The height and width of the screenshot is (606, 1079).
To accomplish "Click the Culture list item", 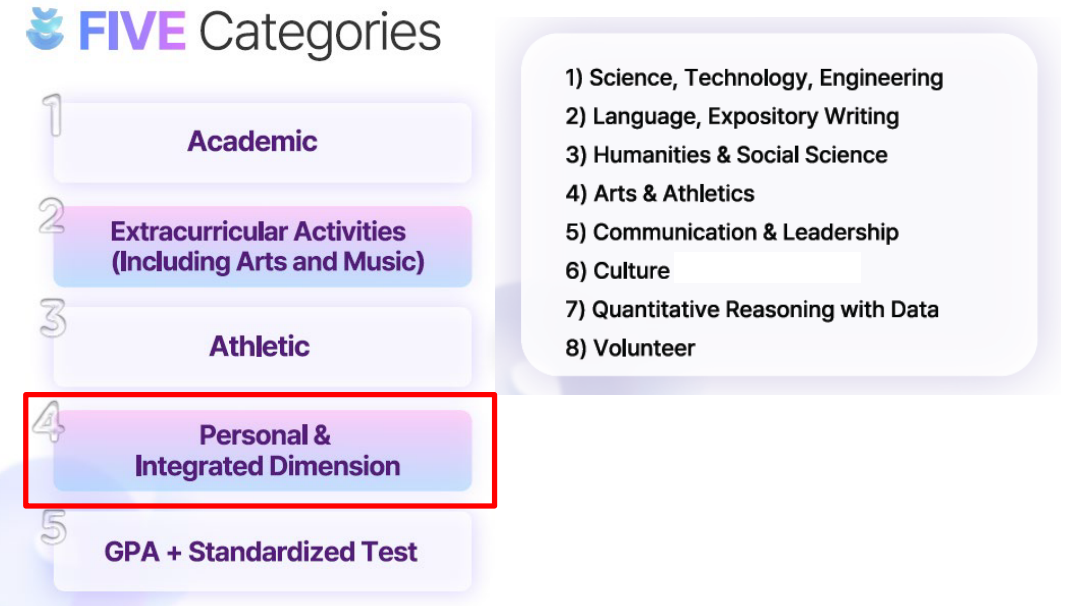I will pyautogui.click(x=618, y=271).
